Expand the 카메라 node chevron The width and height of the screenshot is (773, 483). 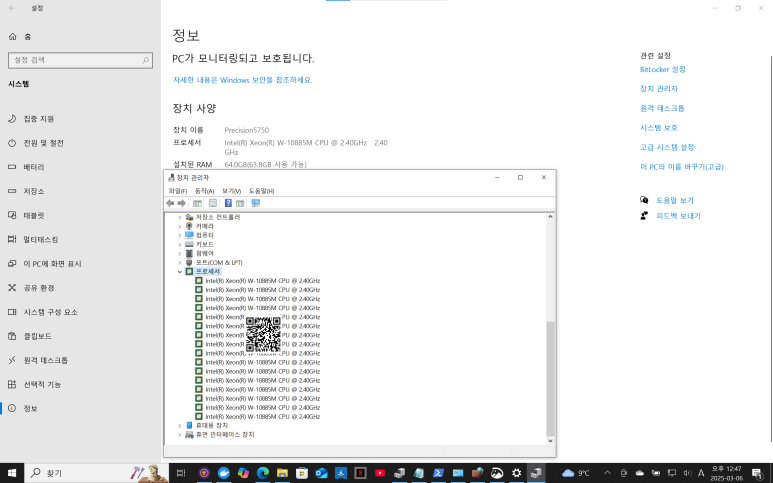[x=180, y=226]
